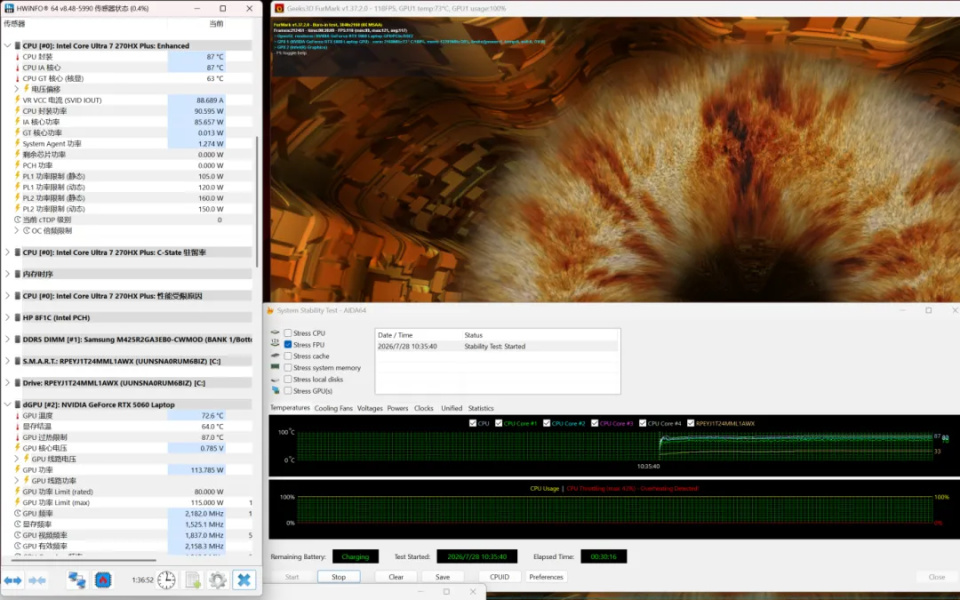Open CPUID from AIDA64 window
960x600 pixels.
point(500,577)
